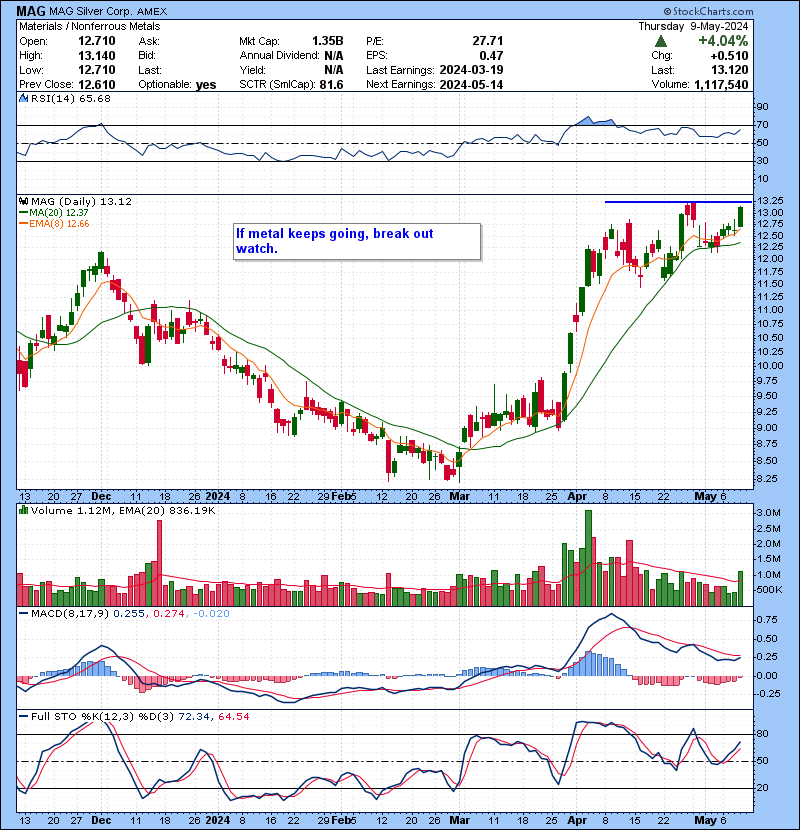Click the +4.04% percent change figure
800x830 pixels.
coord(723,41)
